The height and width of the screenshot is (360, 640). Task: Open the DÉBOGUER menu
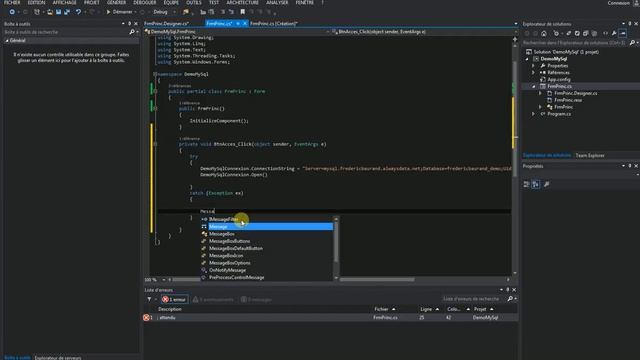coord(144,2)
